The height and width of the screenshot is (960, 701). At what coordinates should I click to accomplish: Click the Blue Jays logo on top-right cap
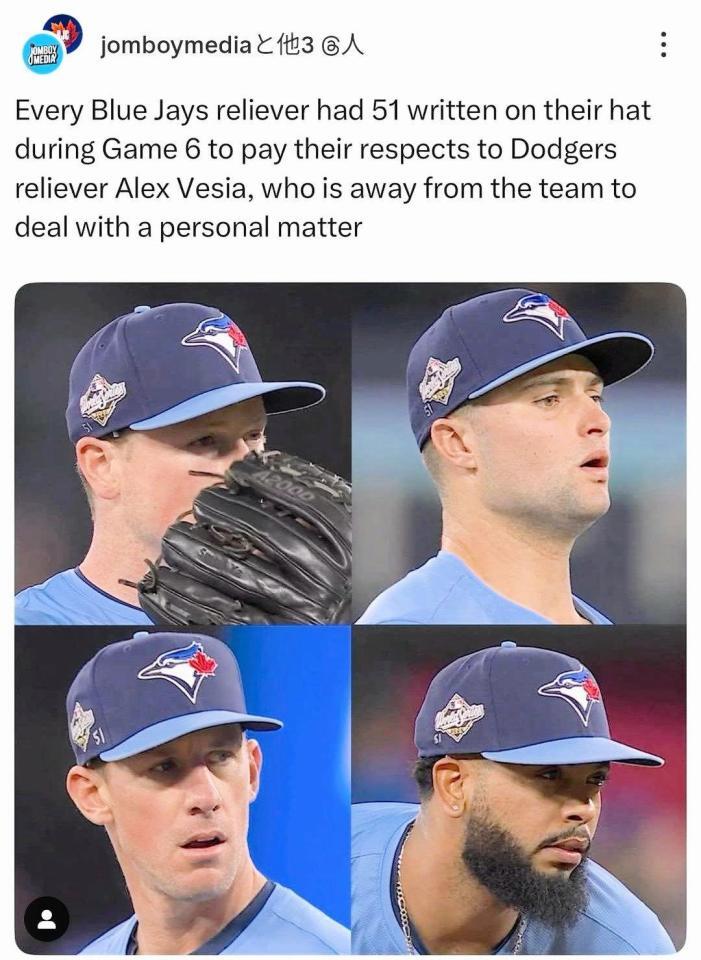[x=537, y=314]
